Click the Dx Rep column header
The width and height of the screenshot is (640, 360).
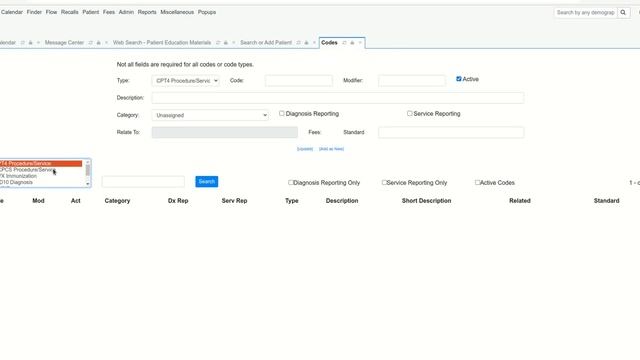coord(178,201)
